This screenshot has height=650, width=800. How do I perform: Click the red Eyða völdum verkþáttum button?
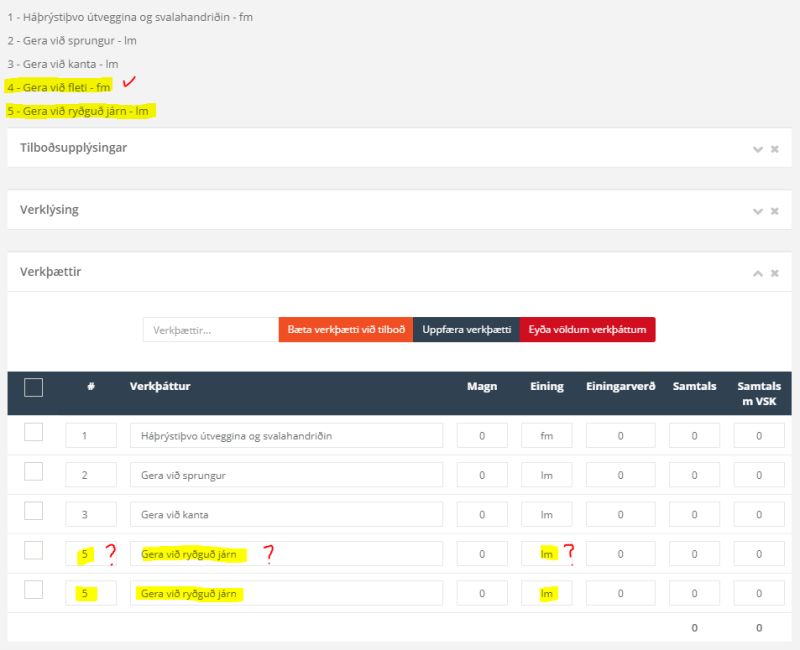587,329
